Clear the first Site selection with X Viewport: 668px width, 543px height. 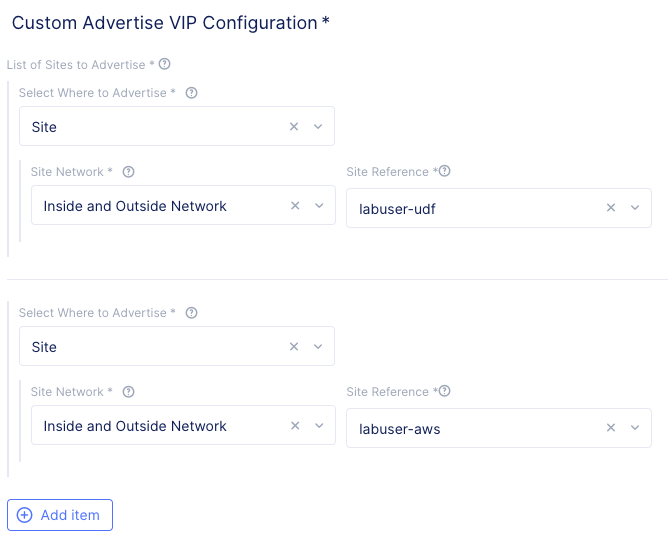tap(294, 127)
